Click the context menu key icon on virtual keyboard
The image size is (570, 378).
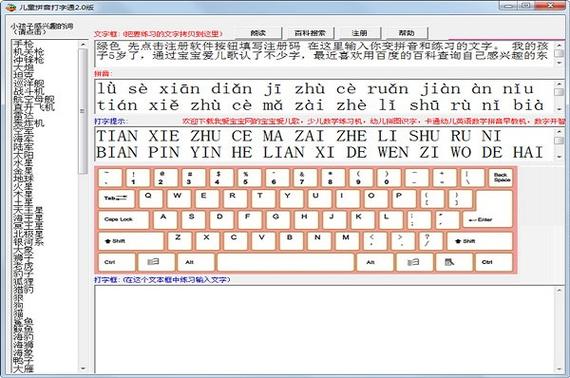tap(453, 262)
